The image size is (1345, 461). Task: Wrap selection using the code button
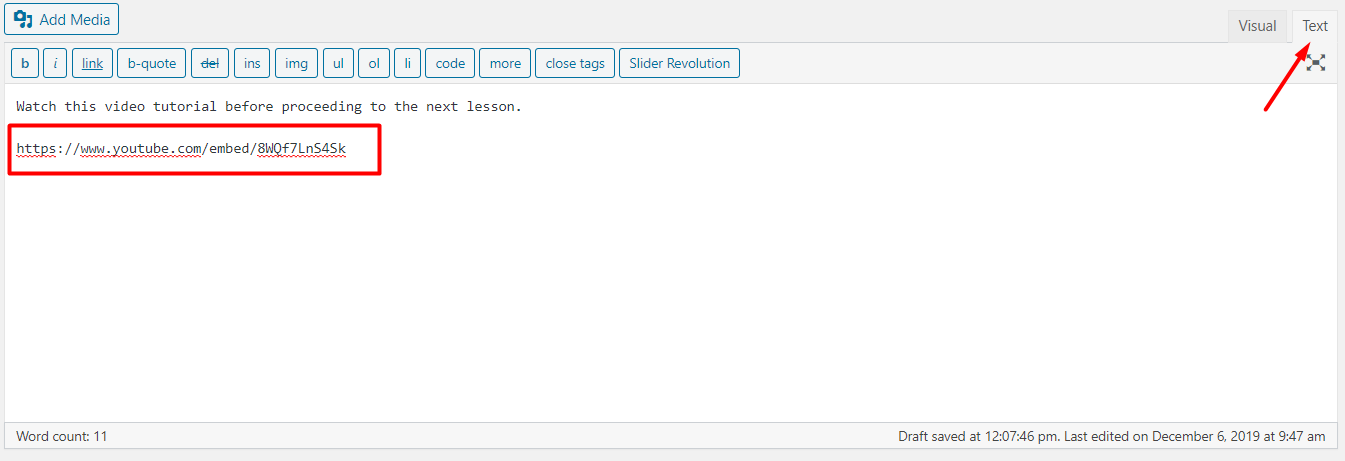pos(450,63)
